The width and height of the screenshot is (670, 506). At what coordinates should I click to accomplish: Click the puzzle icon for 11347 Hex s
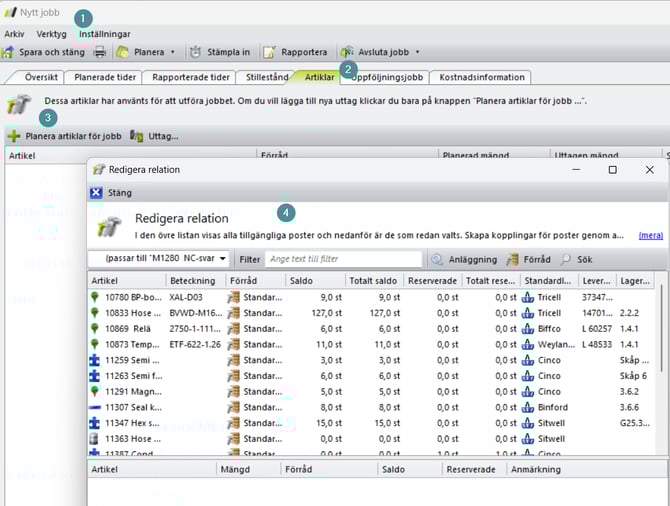click(94, 423)
